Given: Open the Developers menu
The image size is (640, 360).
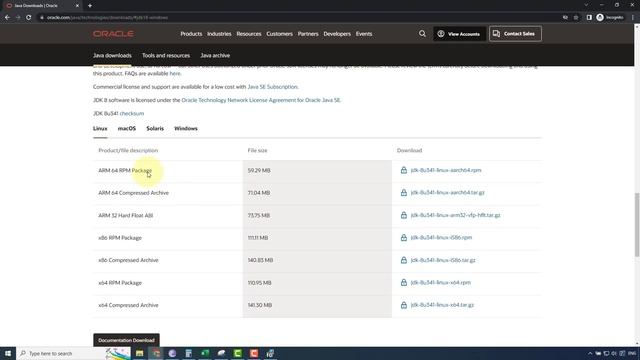Looking at the screenshot, I should point(337,34).
